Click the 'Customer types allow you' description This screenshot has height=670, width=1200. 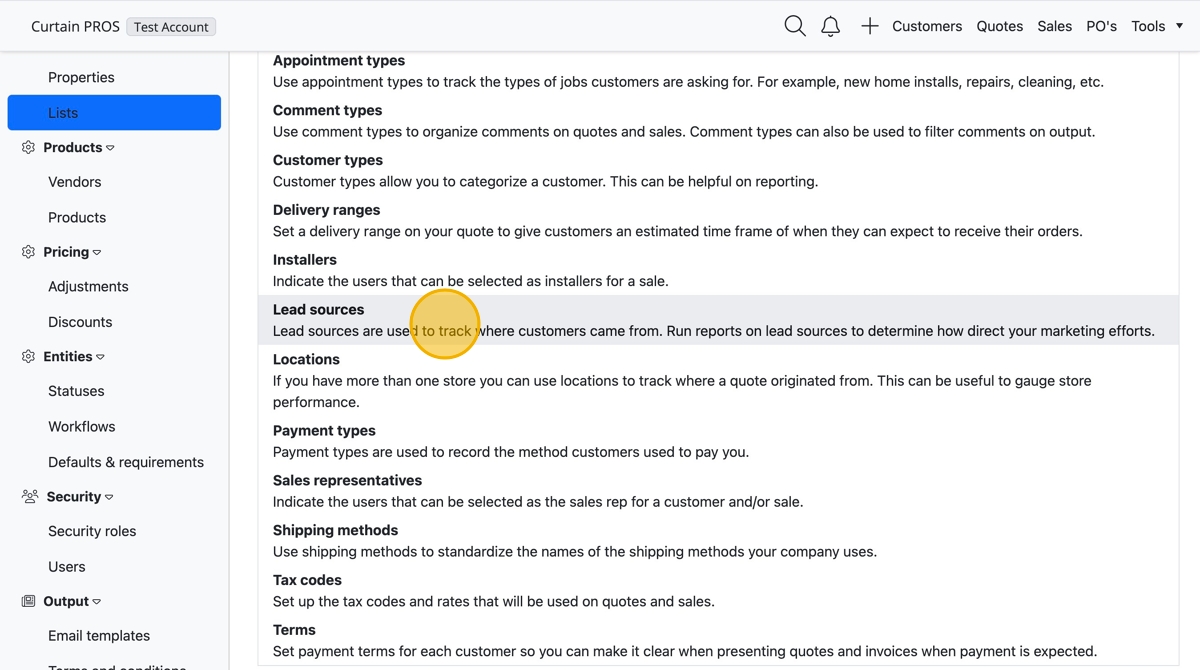point(545,182)
